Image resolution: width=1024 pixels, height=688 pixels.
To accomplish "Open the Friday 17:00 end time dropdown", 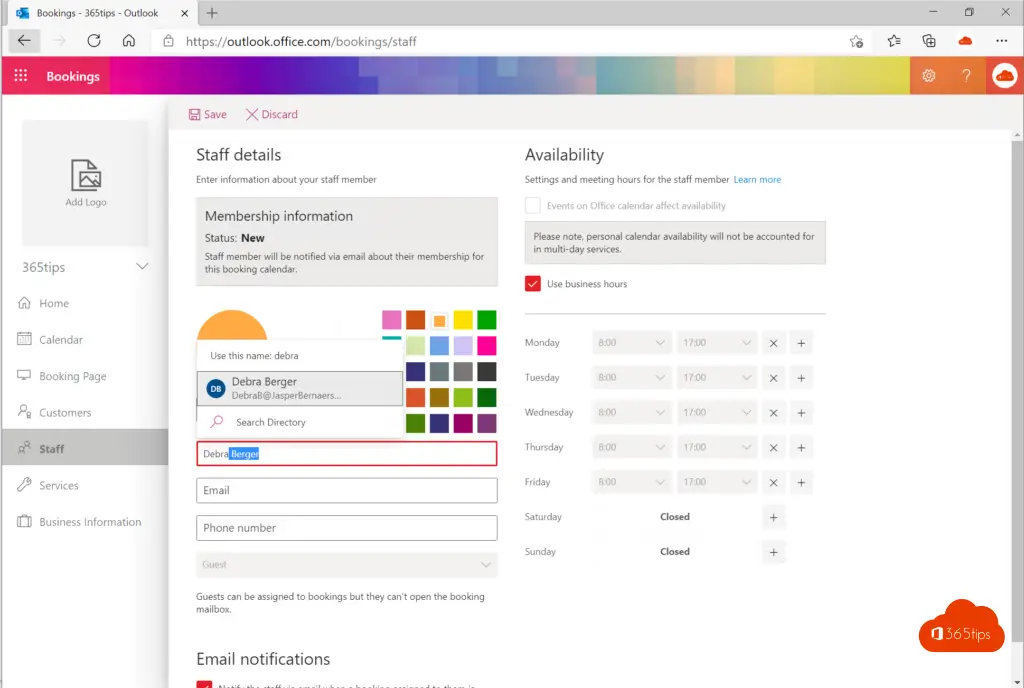I will click(x=716, y=482).
